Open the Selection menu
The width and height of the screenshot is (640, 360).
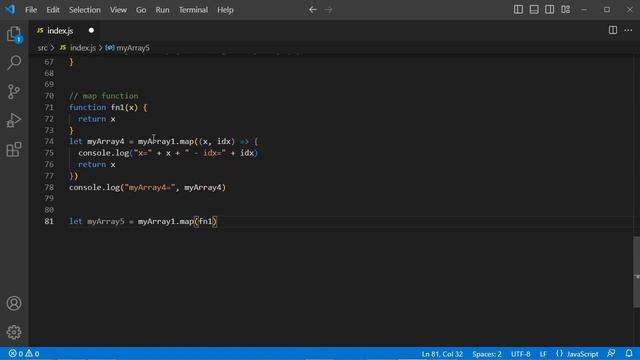(84, 10)
